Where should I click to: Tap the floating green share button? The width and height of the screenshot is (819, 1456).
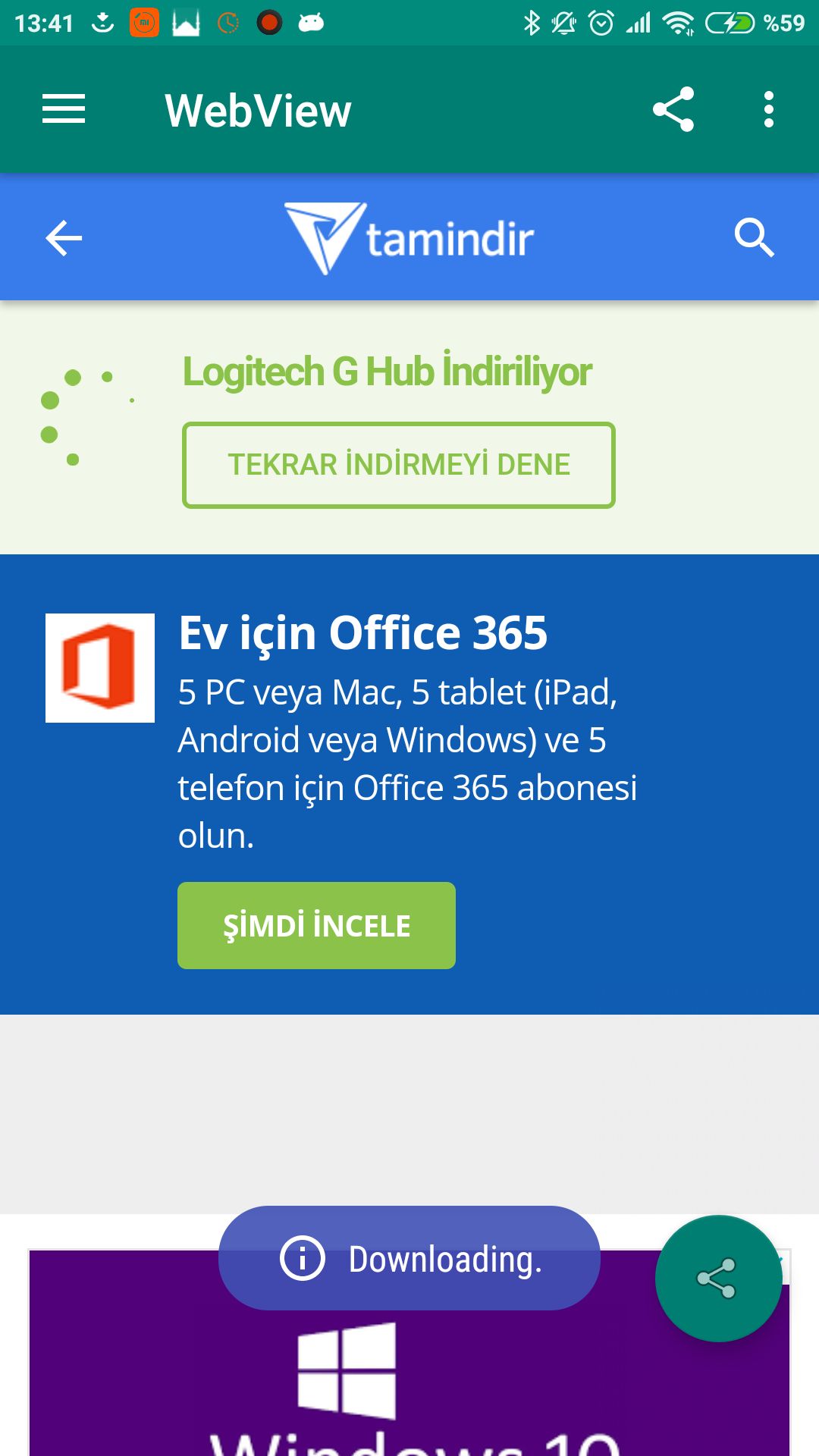click(x=717, y=1279)
